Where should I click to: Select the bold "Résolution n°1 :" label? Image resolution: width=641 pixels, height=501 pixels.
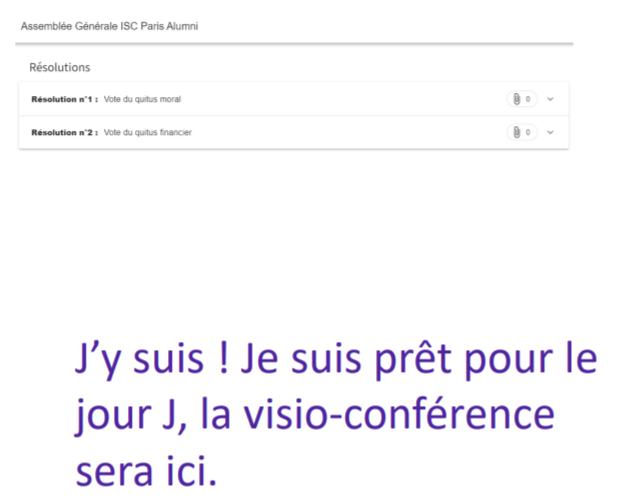pos(65,99)
